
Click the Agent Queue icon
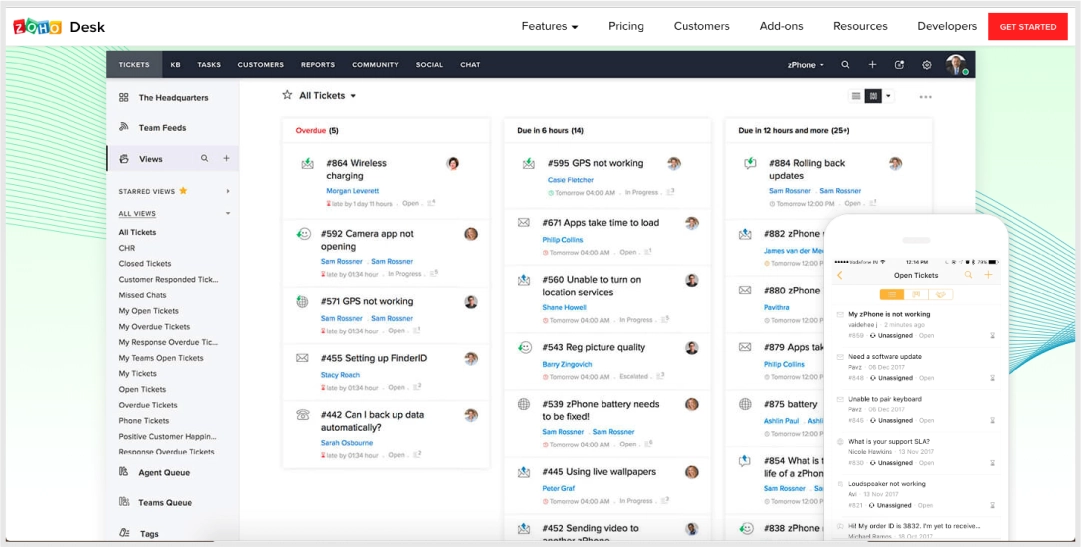coord(123,472)
